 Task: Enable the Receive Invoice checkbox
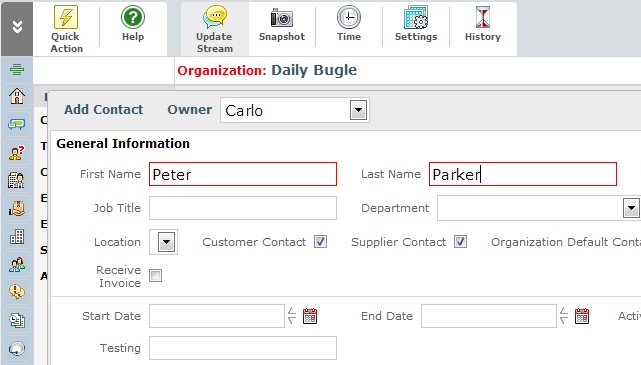[155, 275]
